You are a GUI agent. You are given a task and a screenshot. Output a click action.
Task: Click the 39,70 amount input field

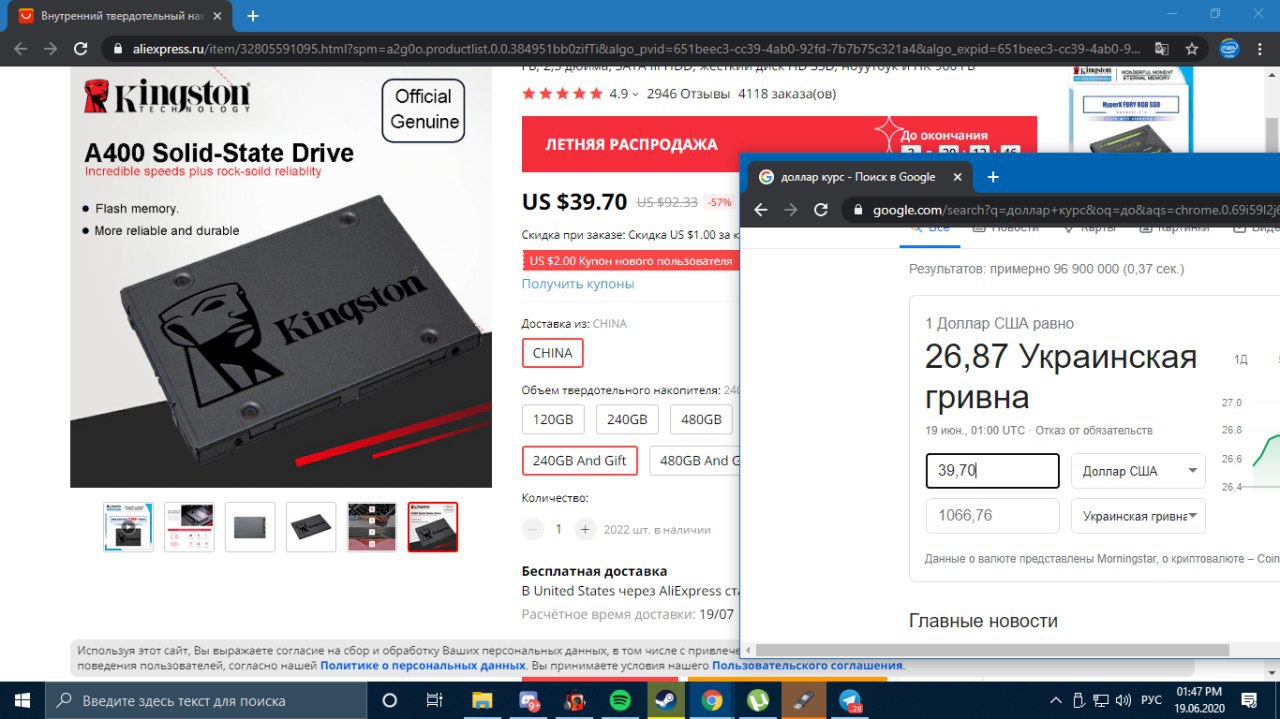[x=992, y=471]
